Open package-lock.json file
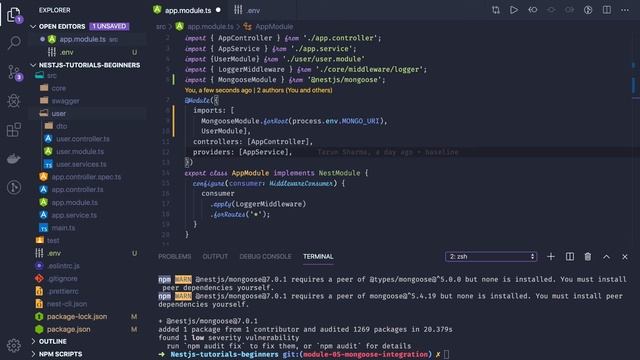This screenshot has height=360, width=640. coord(77,316)
